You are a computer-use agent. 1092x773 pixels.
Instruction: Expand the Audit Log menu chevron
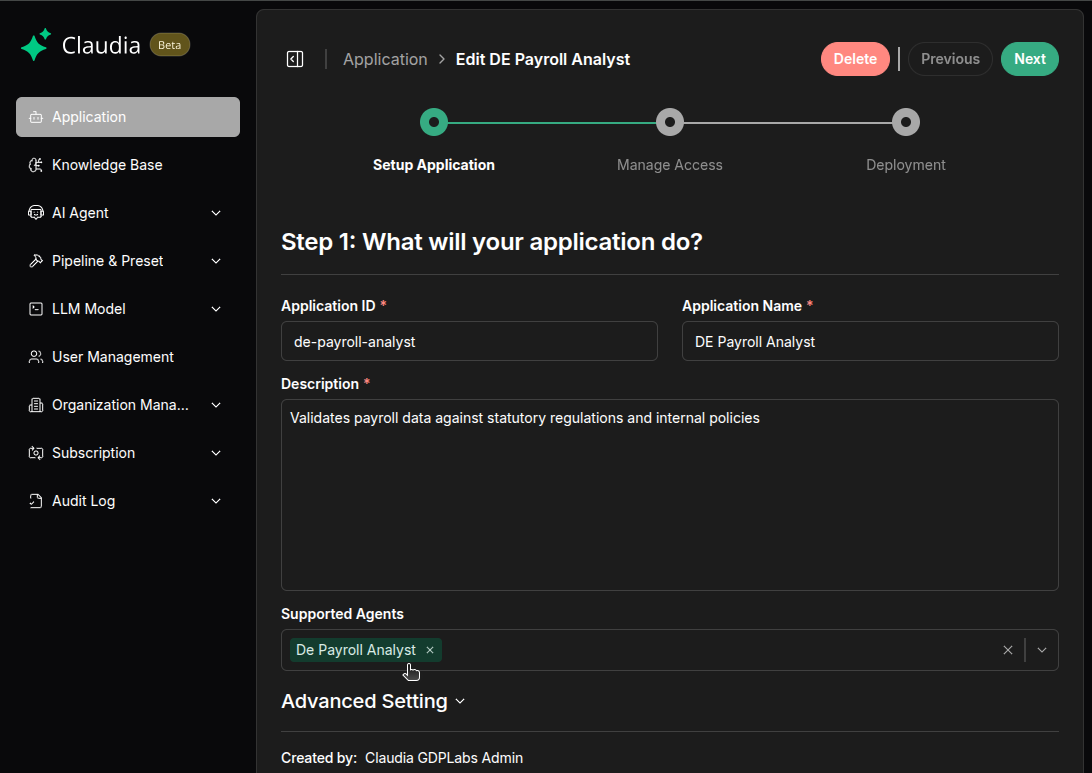point(216,501)
